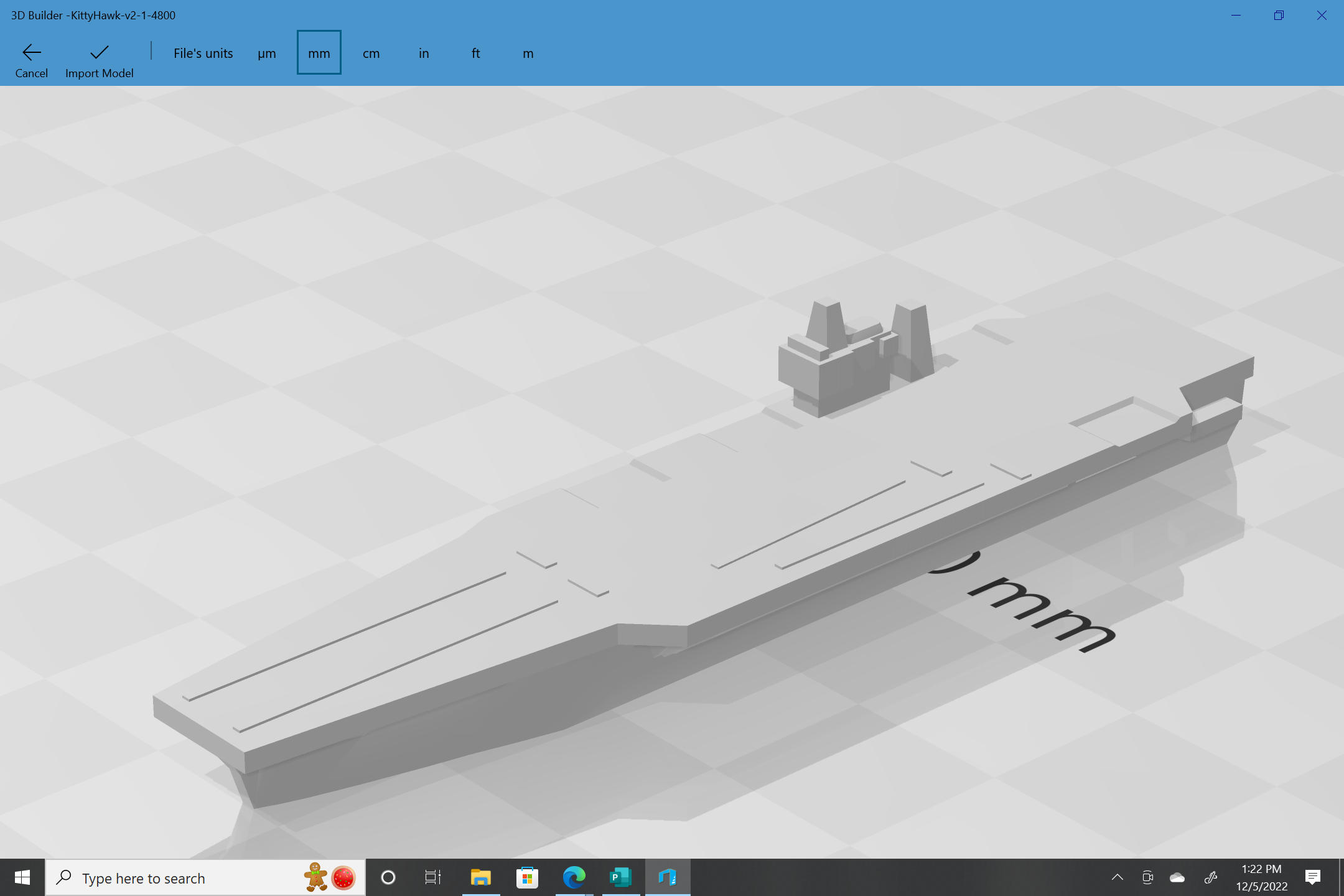Viewport: 1344px width, 896px height.
Task: Choose micrometers (µm) as the unit
Action: tap(267, 54)
